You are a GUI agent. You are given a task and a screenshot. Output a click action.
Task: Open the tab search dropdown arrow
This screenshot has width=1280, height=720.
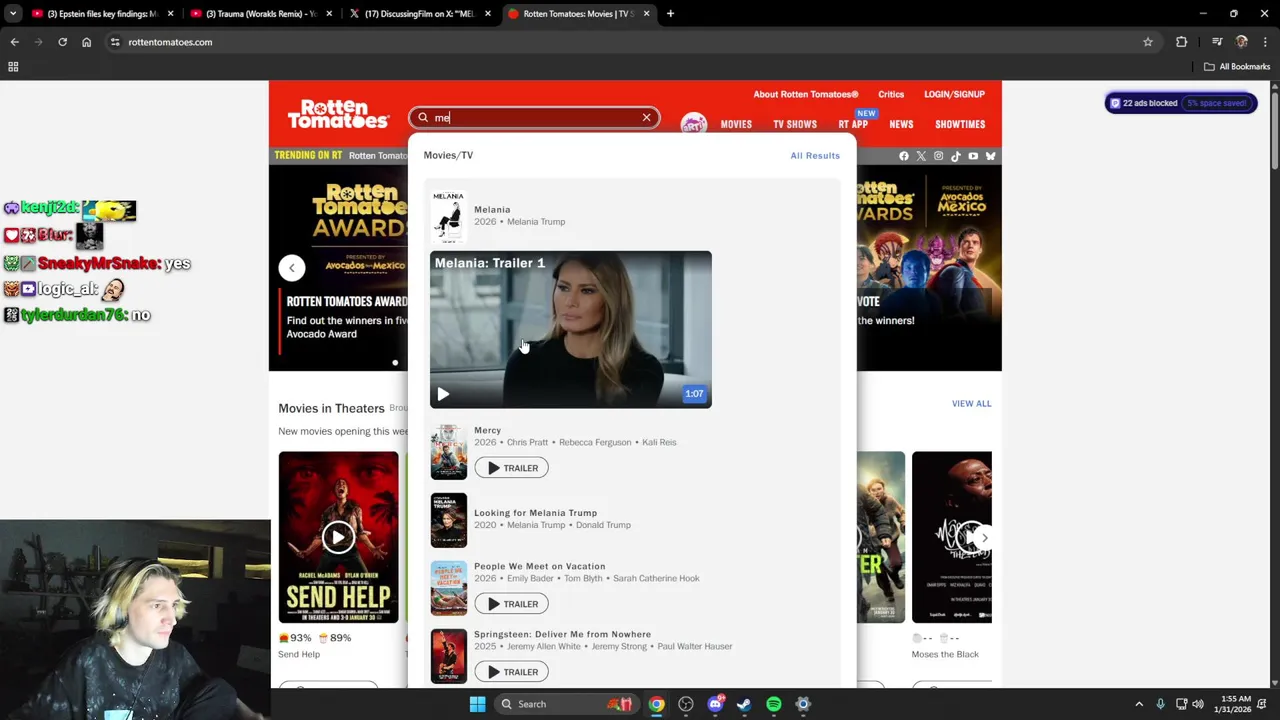(x=12, y=14)
